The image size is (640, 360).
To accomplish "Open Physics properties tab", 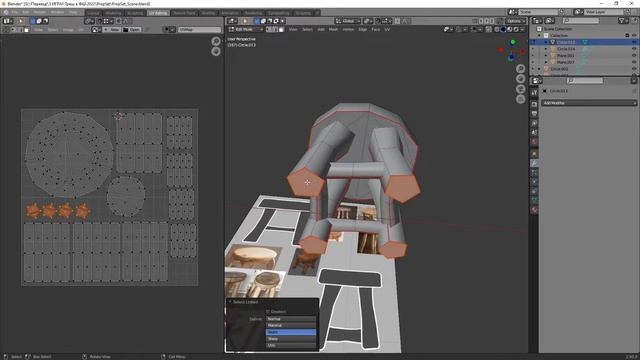I will pyautogui.click(x=534, y=182).
